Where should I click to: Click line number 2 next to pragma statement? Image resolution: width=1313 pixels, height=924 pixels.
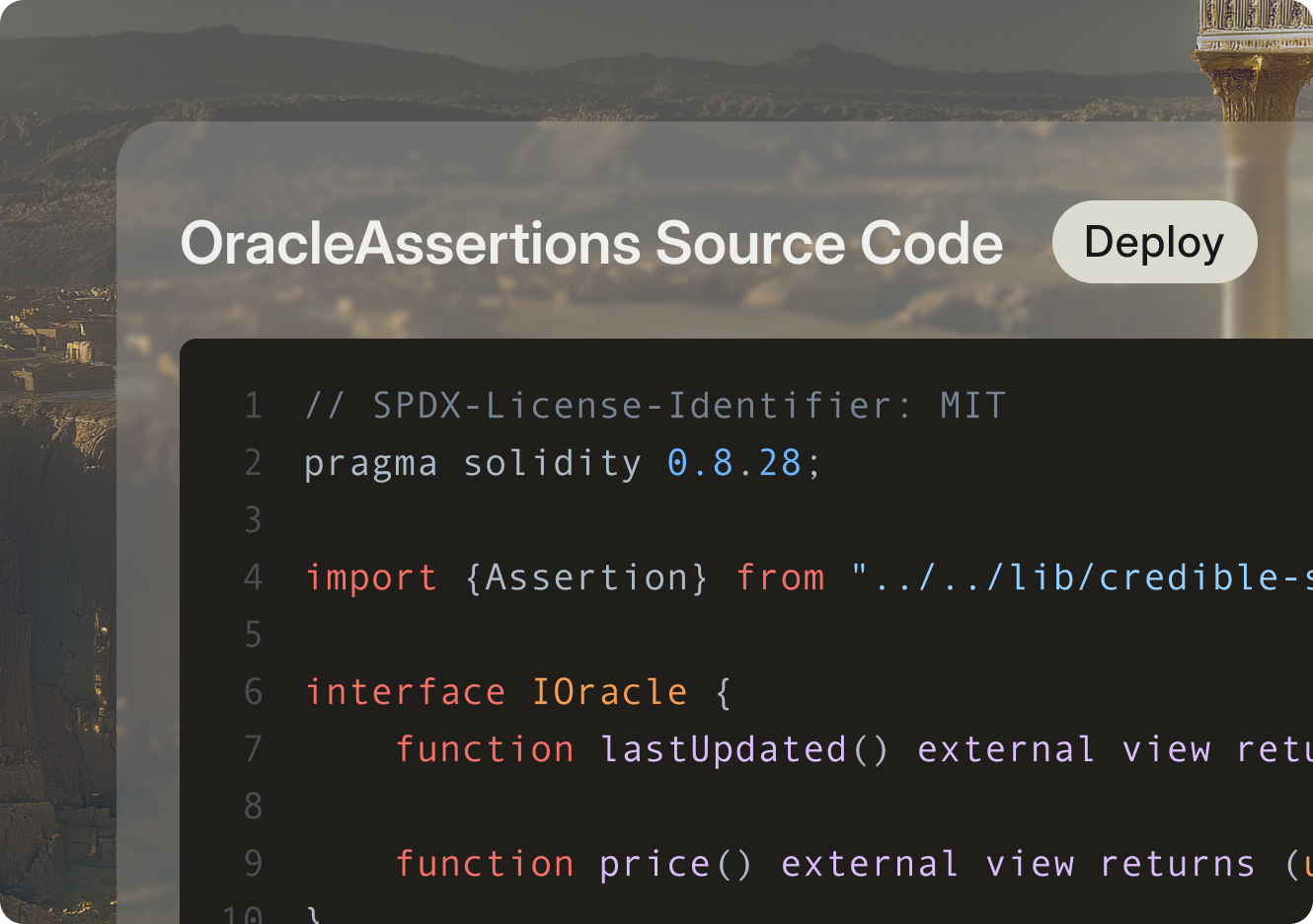[253, 462]
